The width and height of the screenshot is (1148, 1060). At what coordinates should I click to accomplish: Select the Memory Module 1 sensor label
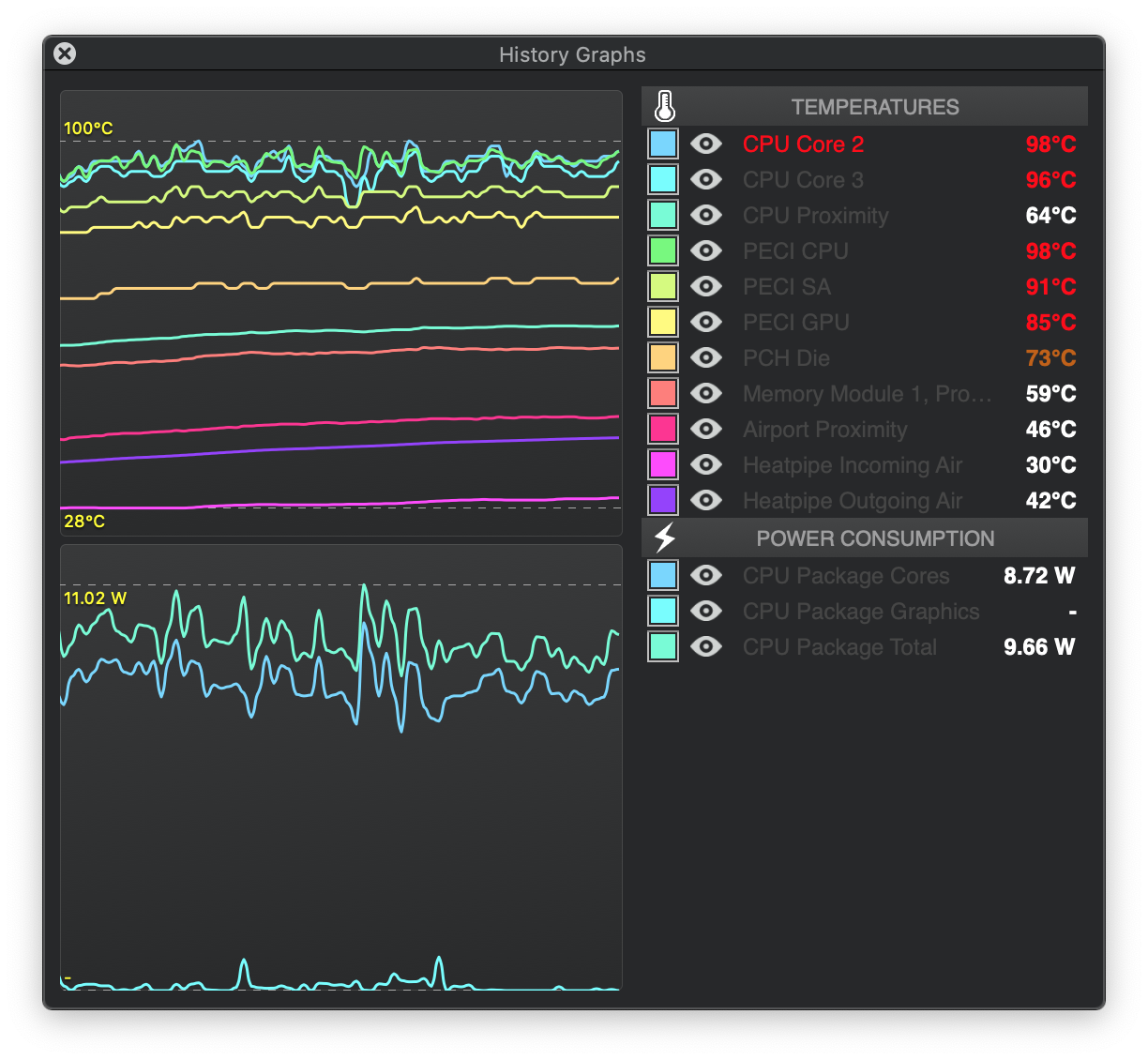point(867,393)
